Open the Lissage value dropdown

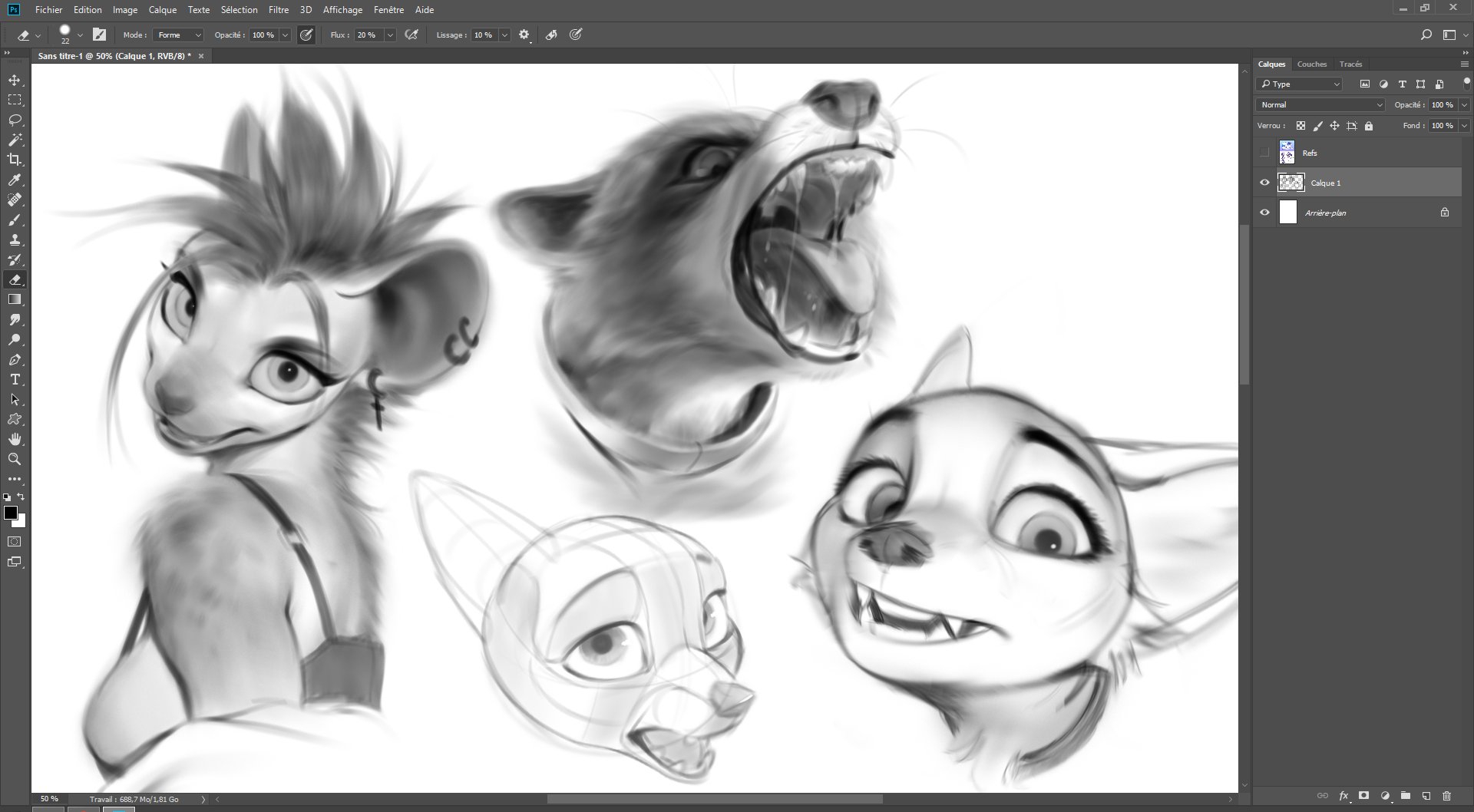(x=504, y=35)
